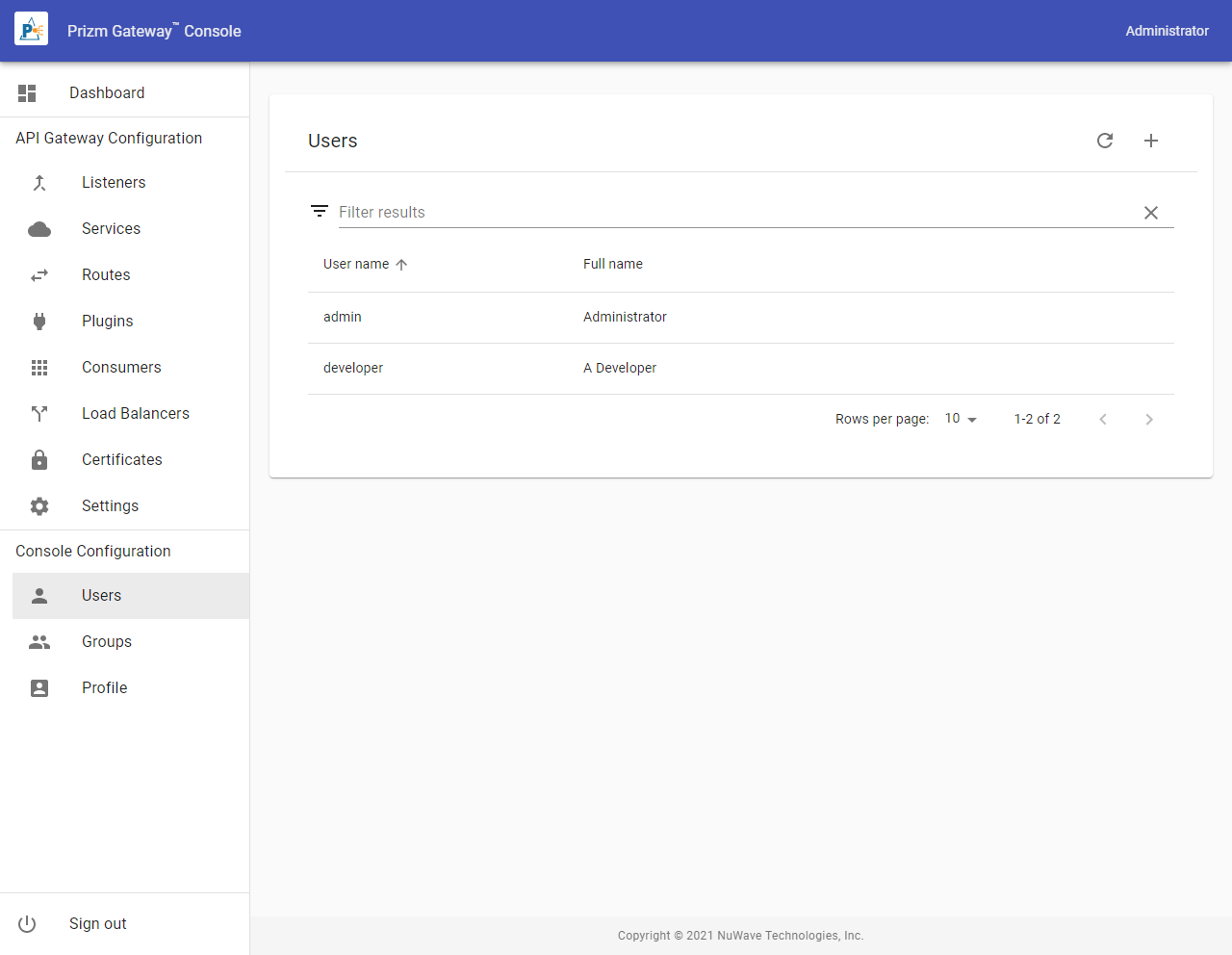Sort by the Full name column header
Screen dimensions: 1232x955
613,264
